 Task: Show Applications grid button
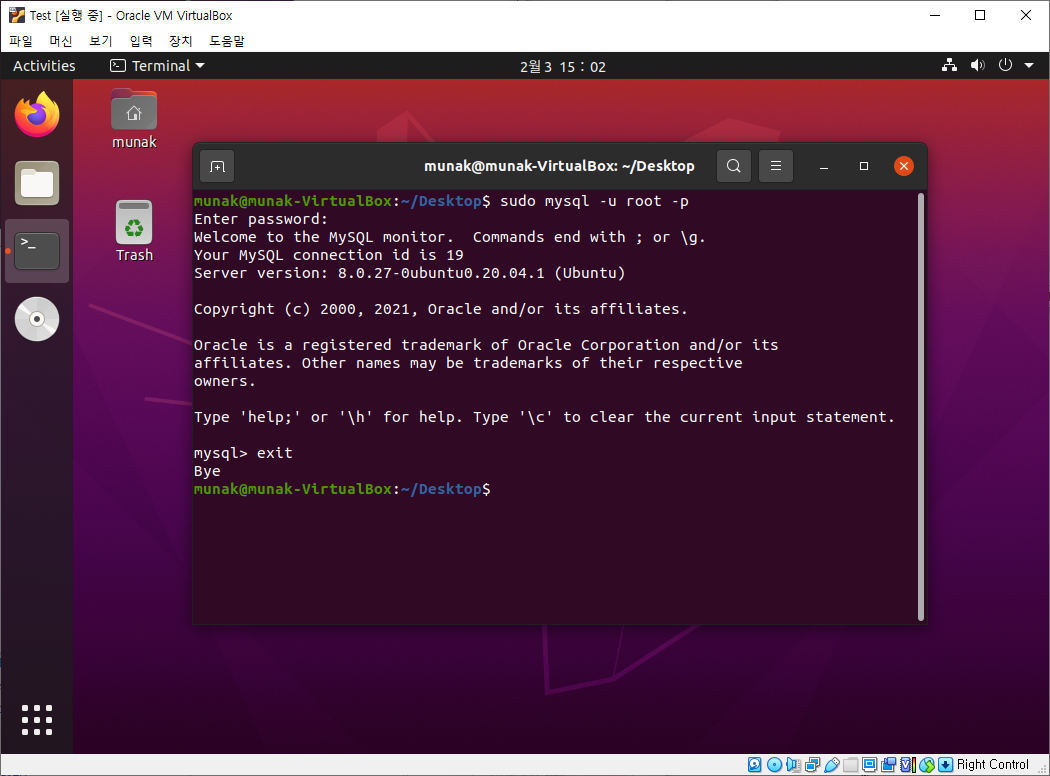pyautogui.click(x=37, y=720)
